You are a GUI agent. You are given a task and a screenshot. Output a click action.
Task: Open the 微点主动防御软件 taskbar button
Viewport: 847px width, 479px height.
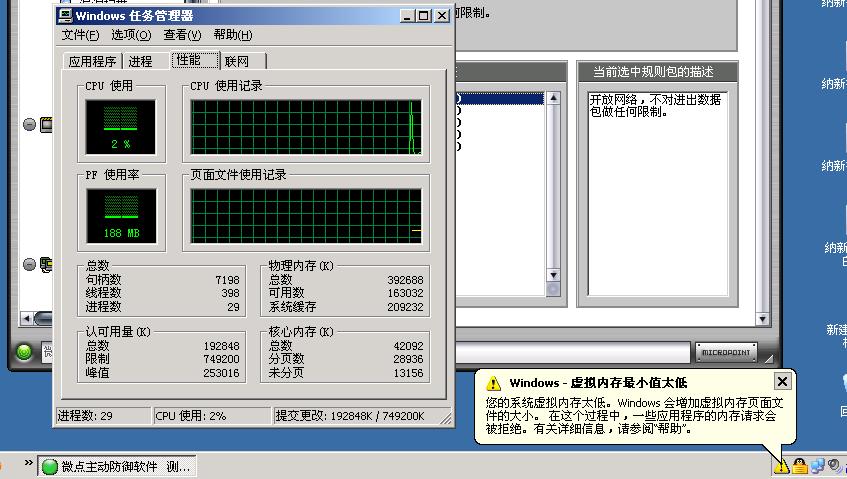click(x=116, y=467)
